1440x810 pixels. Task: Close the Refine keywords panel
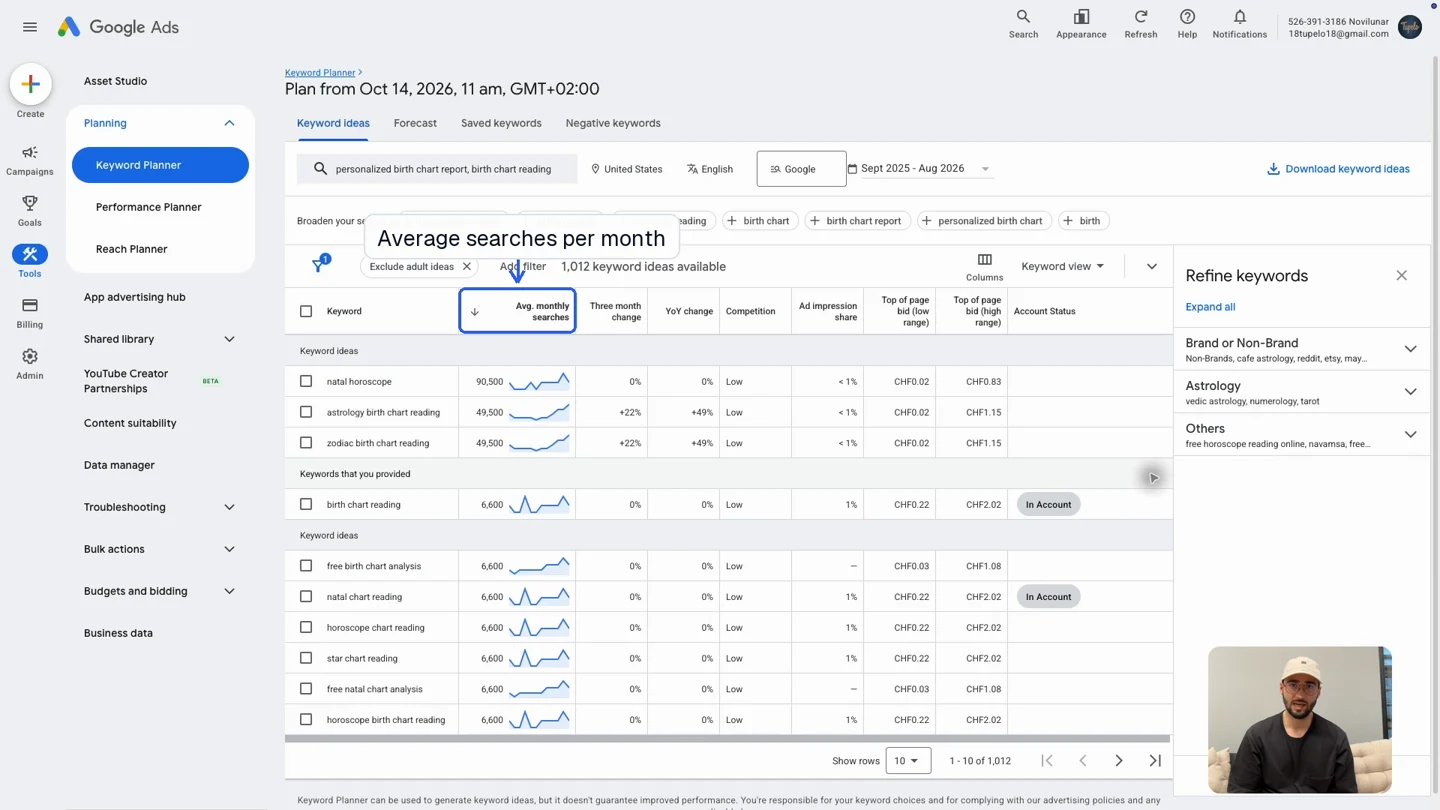click(1401, 276)
